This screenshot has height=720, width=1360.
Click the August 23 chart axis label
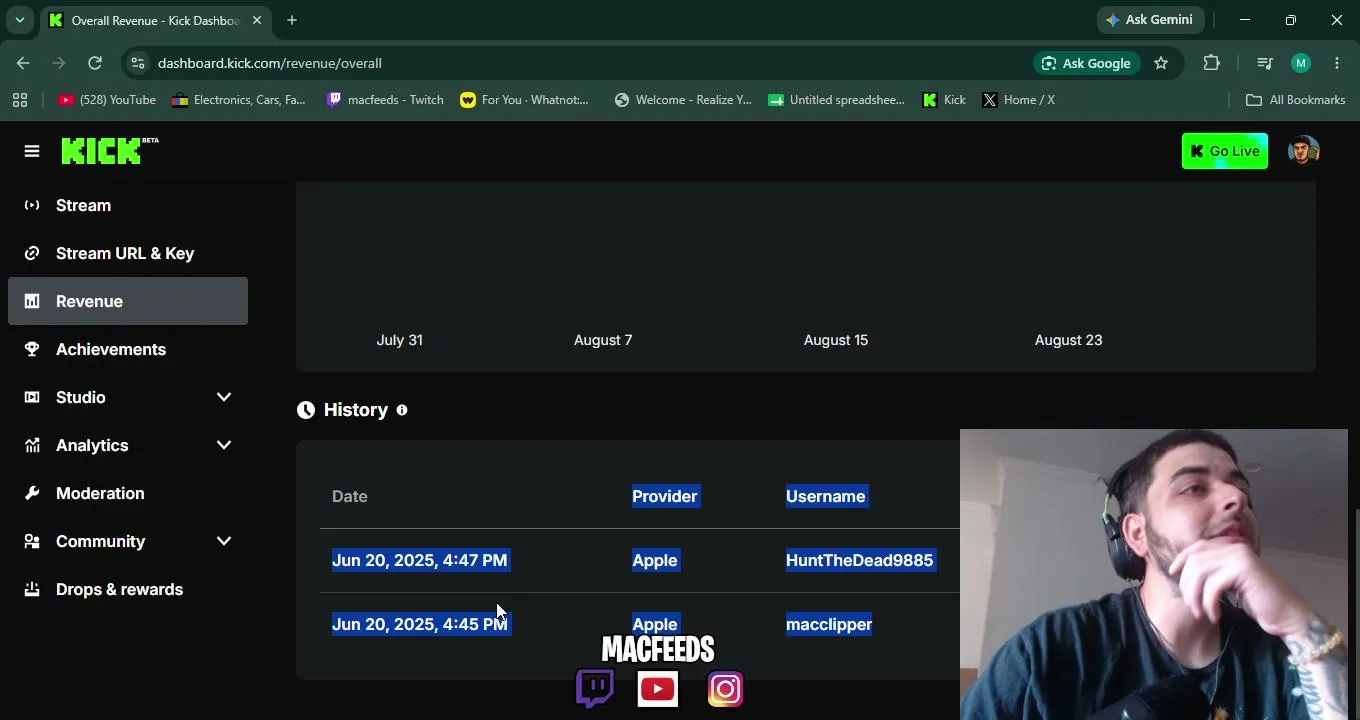(1069, 340)
